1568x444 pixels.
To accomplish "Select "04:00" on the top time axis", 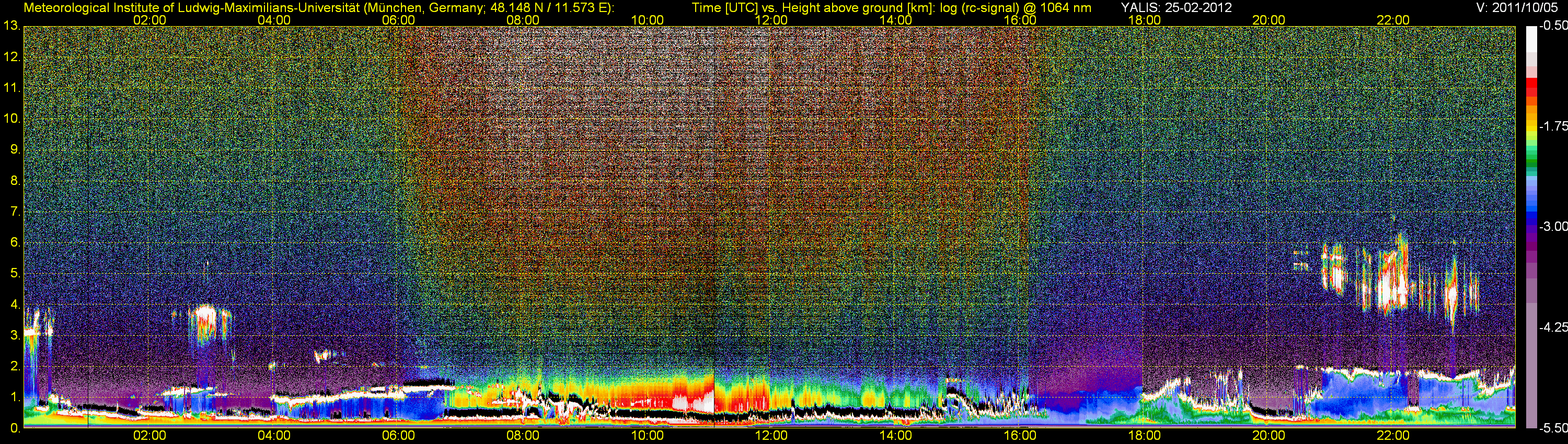I will click(274, 20).
